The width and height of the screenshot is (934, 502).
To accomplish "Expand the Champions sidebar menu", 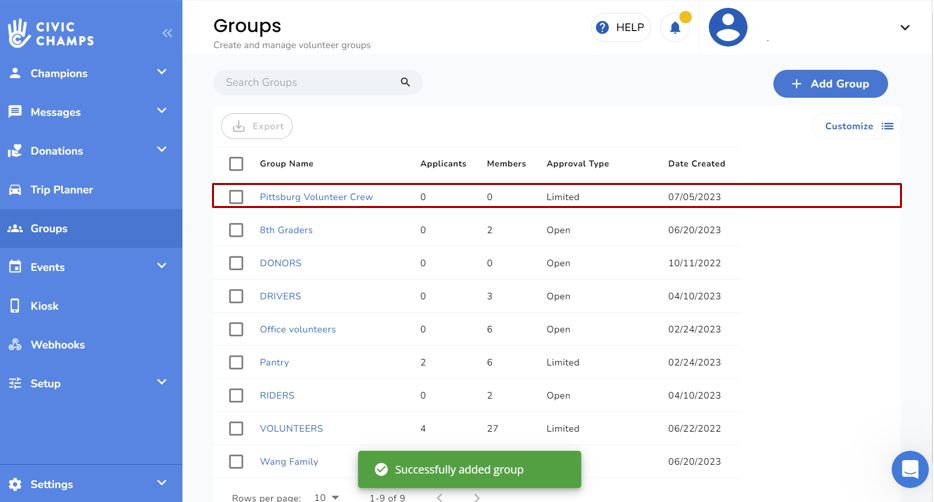I will click(161, 73).
